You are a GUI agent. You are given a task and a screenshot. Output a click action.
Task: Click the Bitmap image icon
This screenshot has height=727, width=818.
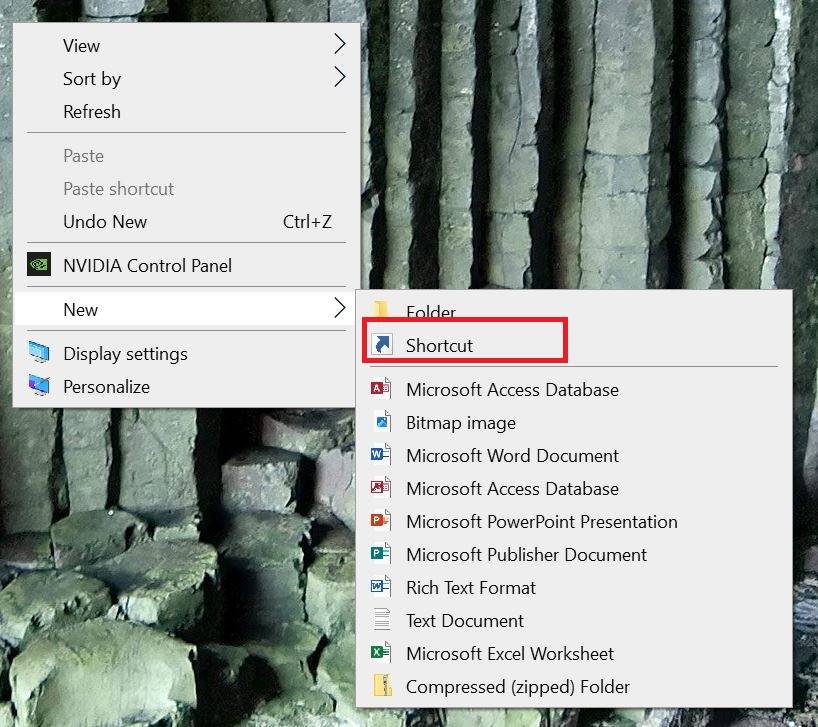pyautogui.click(x=381, y=422)
